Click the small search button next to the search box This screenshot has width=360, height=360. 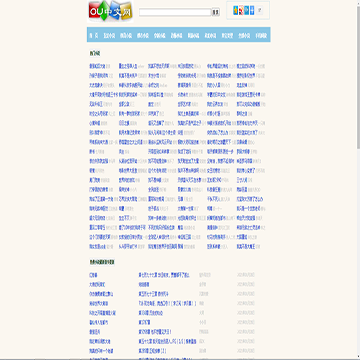pyautogui.click(x=216, y=12)
